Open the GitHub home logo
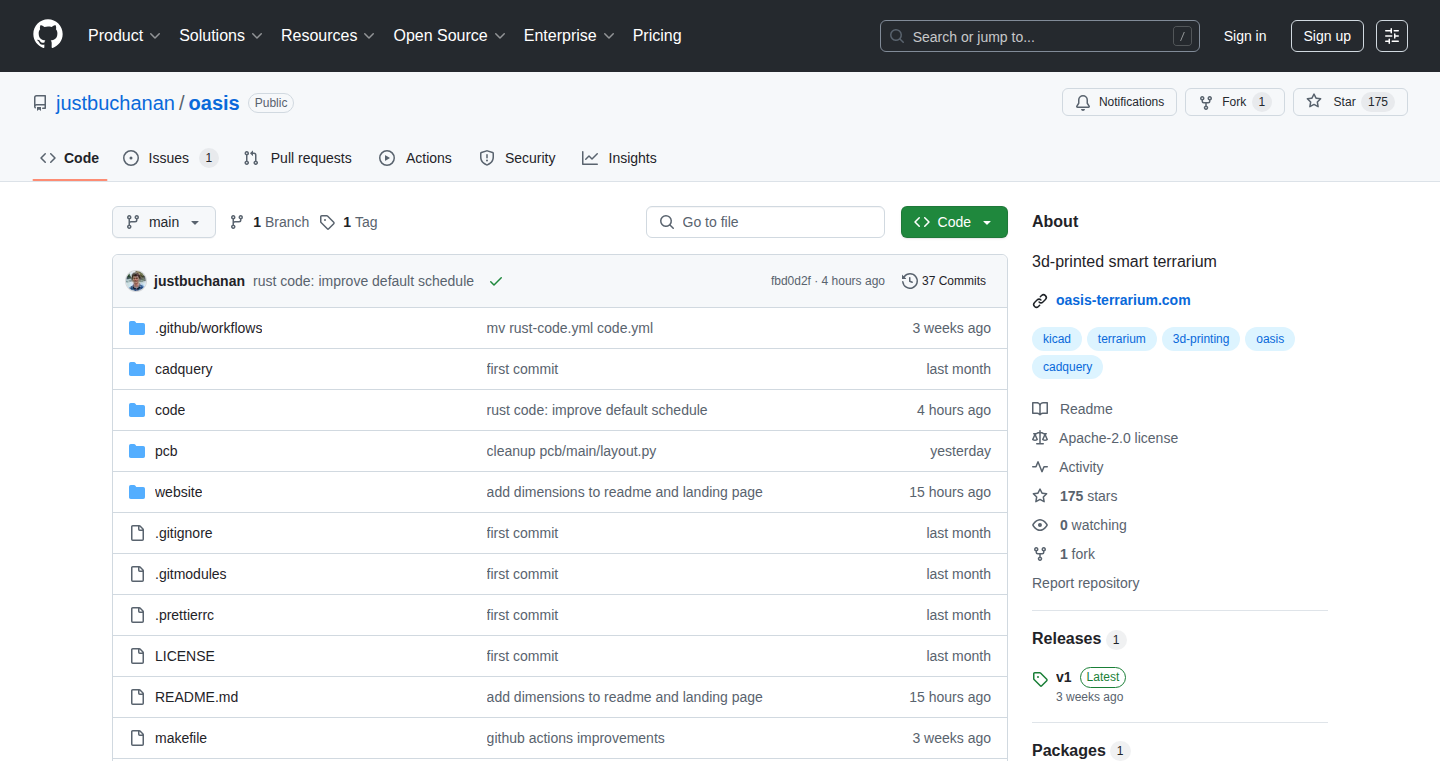Viewport: 1440px width, 761px height. (48, 35)
